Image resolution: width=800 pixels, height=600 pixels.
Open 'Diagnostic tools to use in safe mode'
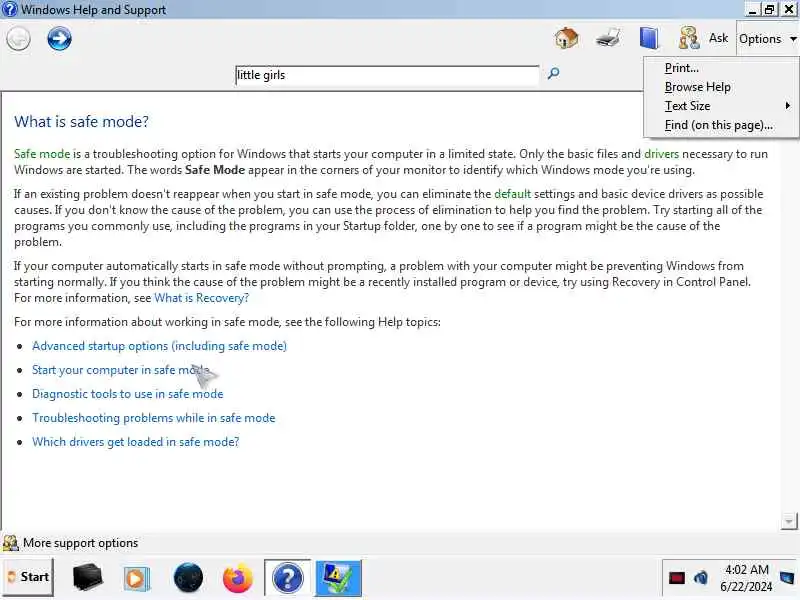128,394
